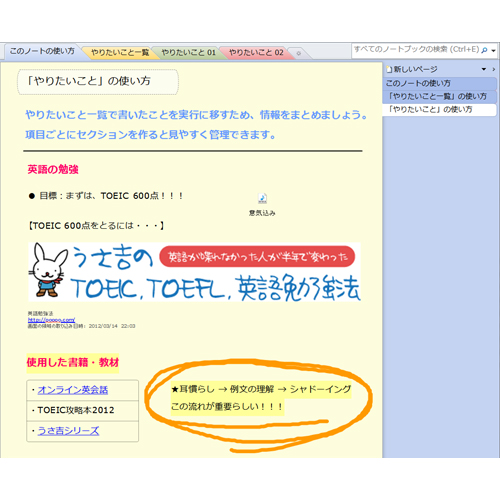The image size is (500, 500).
Task: Open the オンライン英会話 link
Action: pyautogui.click(x=73, y=390)
